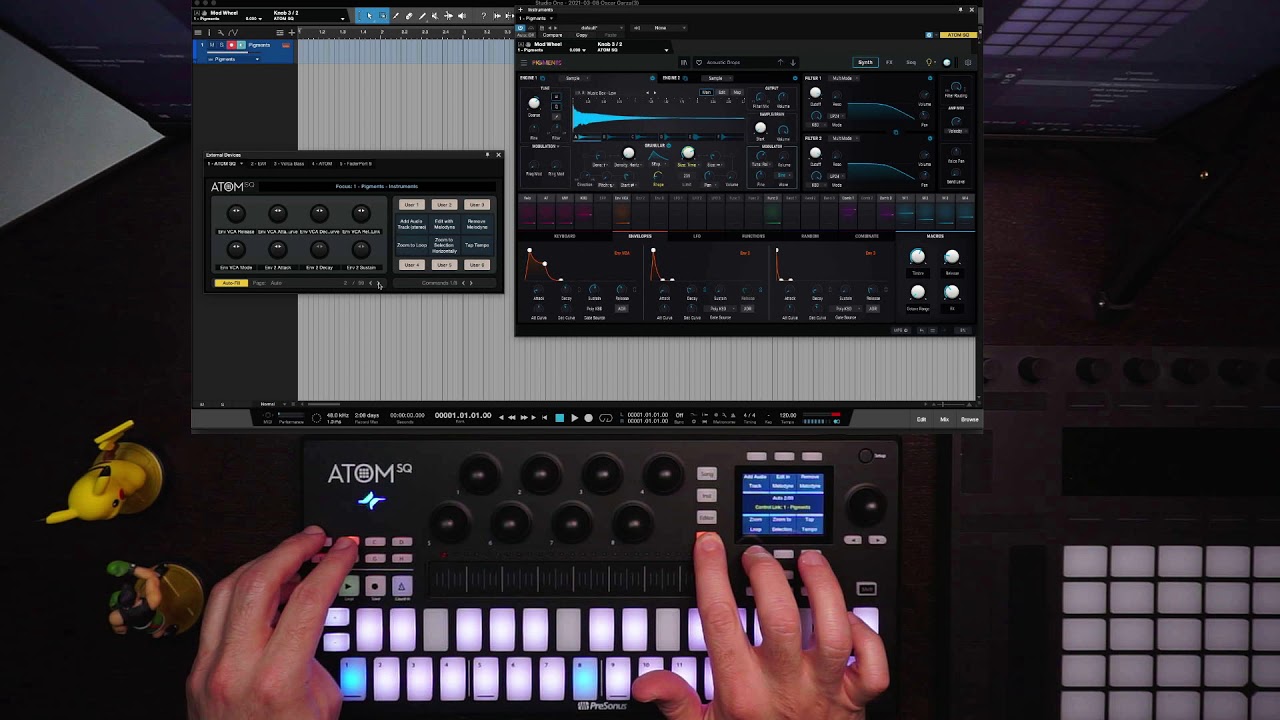1280x720 pixels.
Task: Click the add track plus icon
Action: click(292, 33)
